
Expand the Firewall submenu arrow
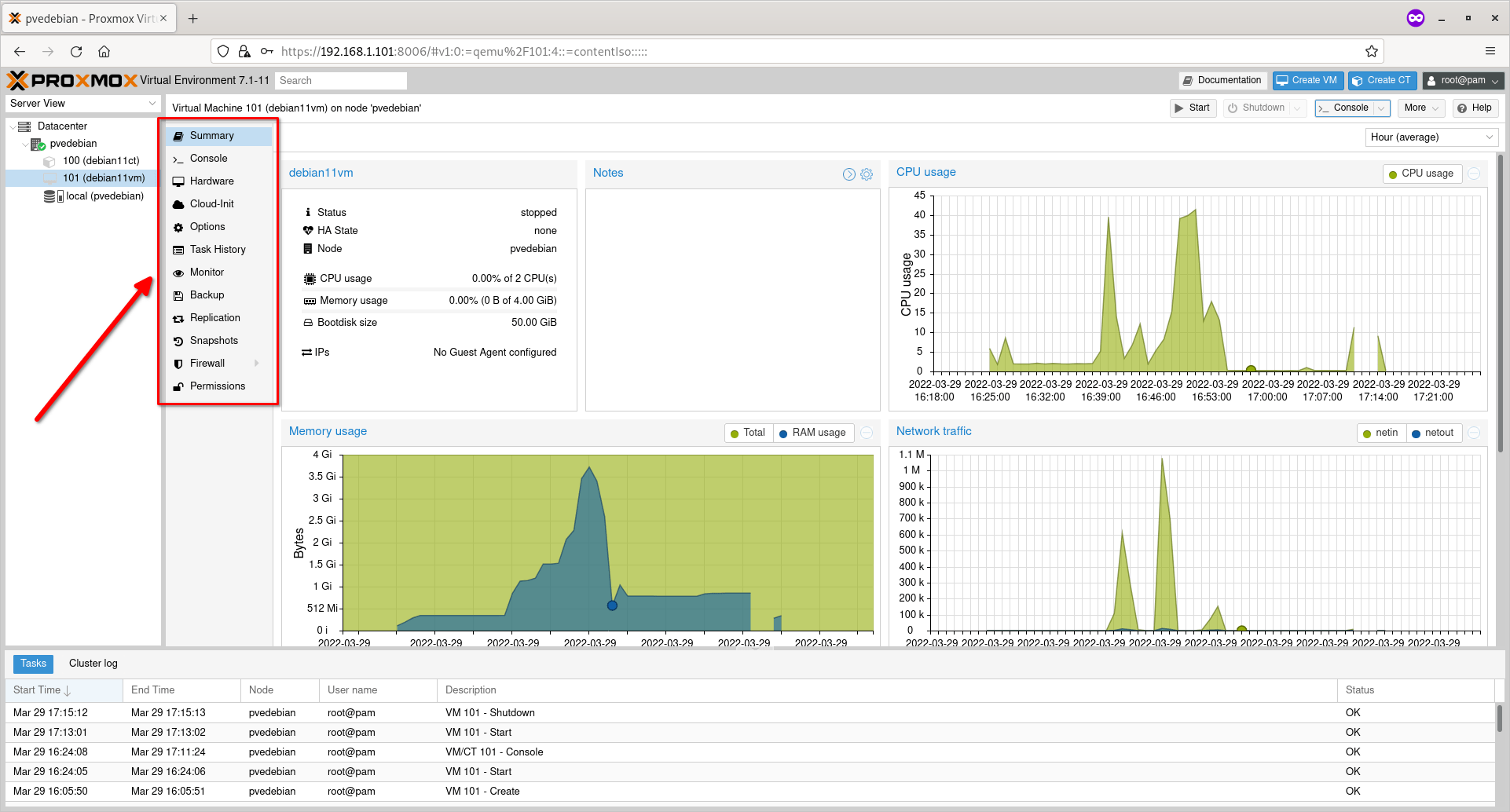pyautogui.click(x=257, y=364)
